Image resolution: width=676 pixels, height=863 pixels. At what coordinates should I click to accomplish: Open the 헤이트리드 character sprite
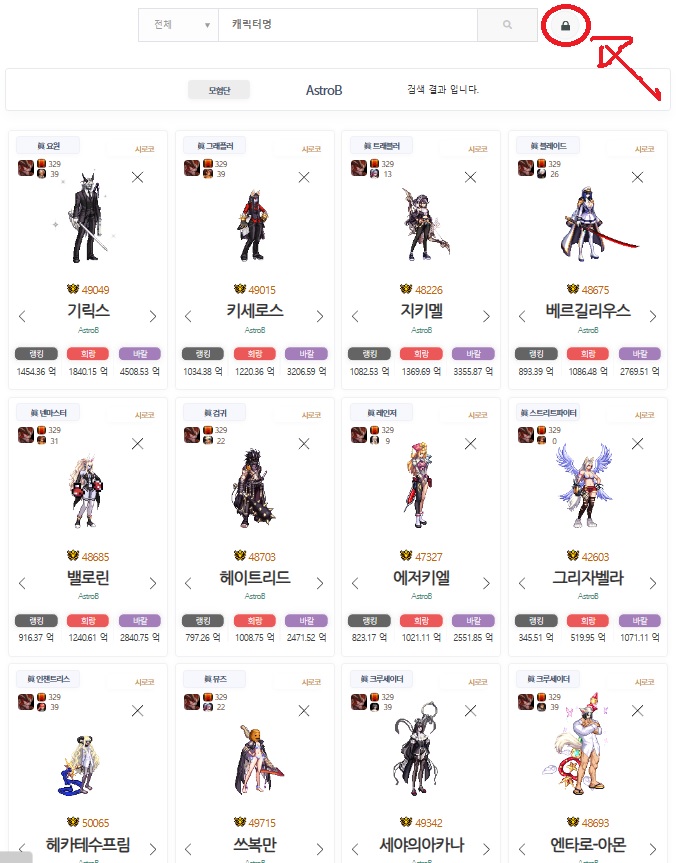coord(253,488)
